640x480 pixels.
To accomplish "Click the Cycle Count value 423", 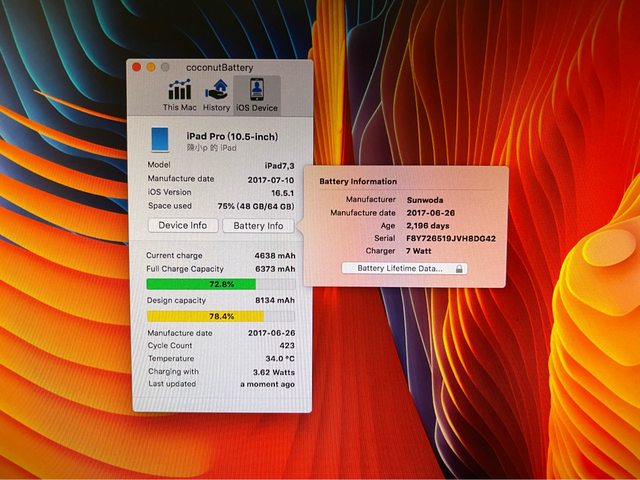I will point(287,345).
